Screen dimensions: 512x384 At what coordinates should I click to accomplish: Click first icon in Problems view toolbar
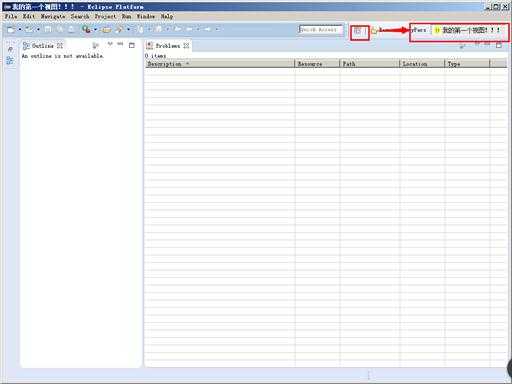[x=462, y=46]
